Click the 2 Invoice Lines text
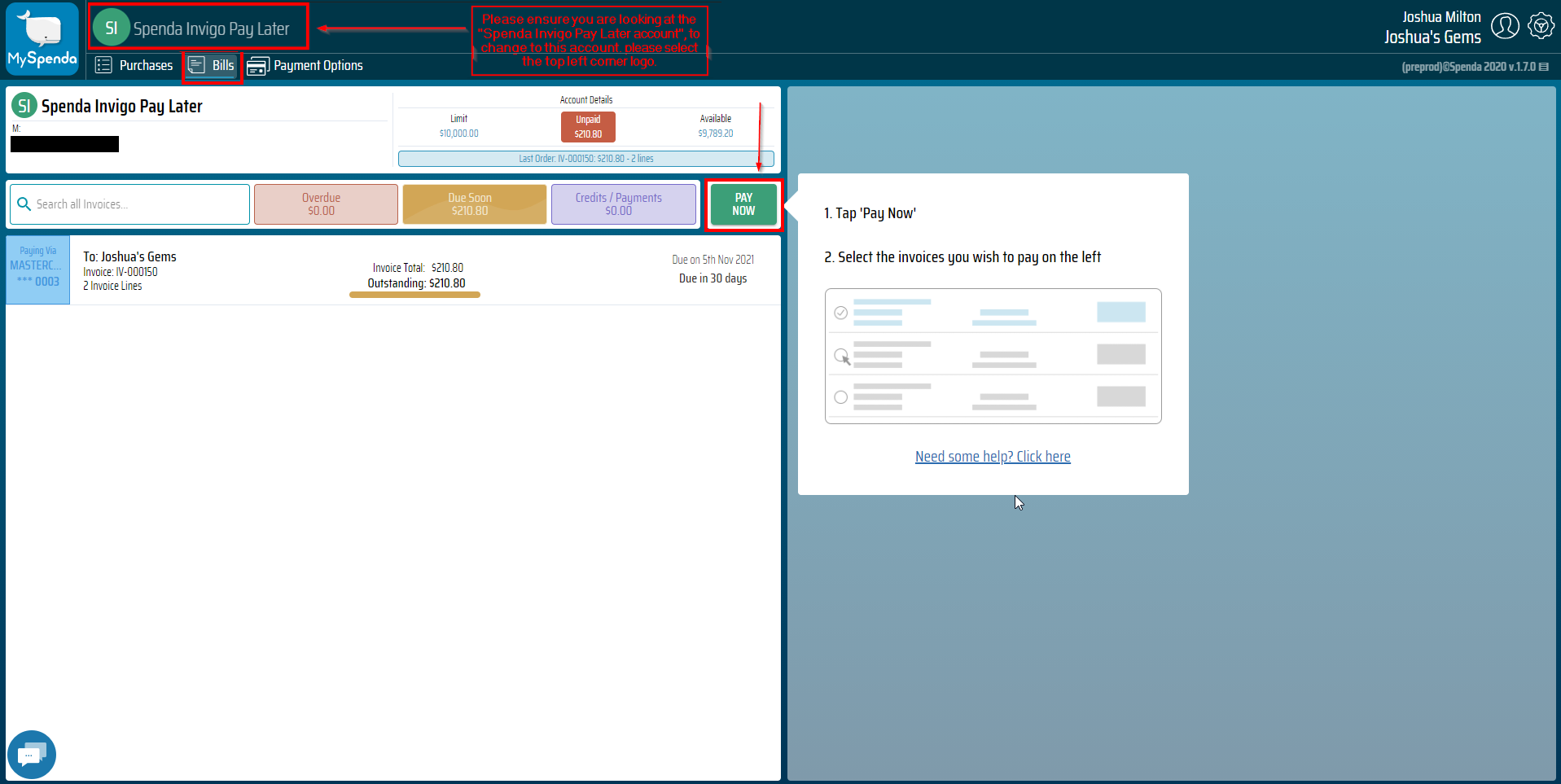 click(x=112, y=286)
